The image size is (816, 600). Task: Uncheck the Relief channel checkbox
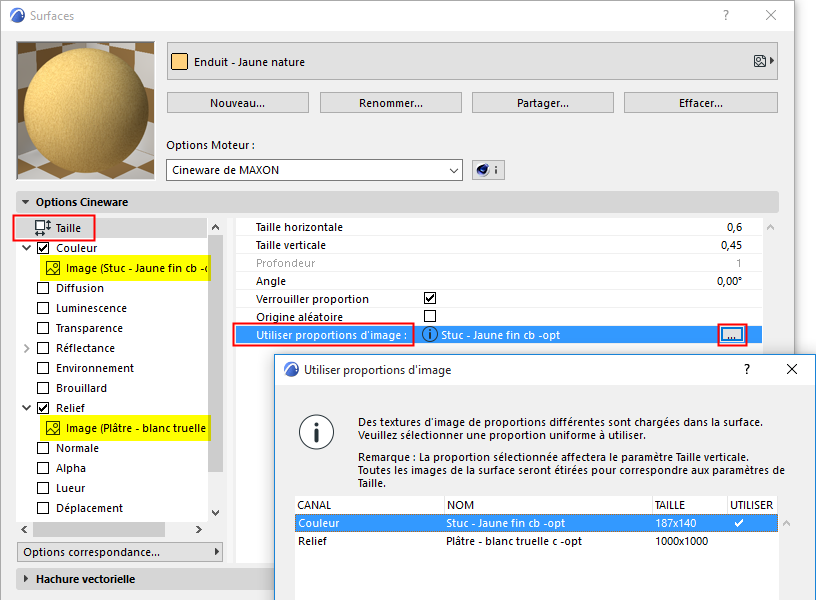43,408
